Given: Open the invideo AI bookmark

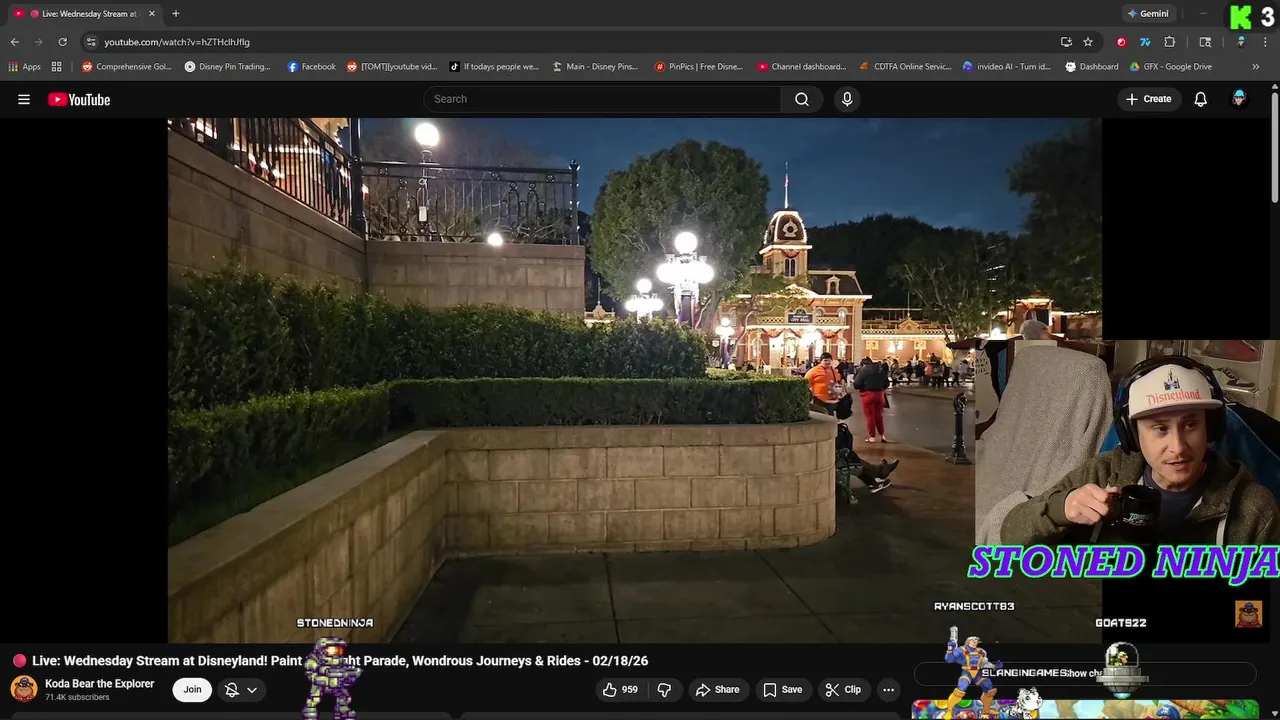Looking at the screenshot, I should coord(1007,67).
